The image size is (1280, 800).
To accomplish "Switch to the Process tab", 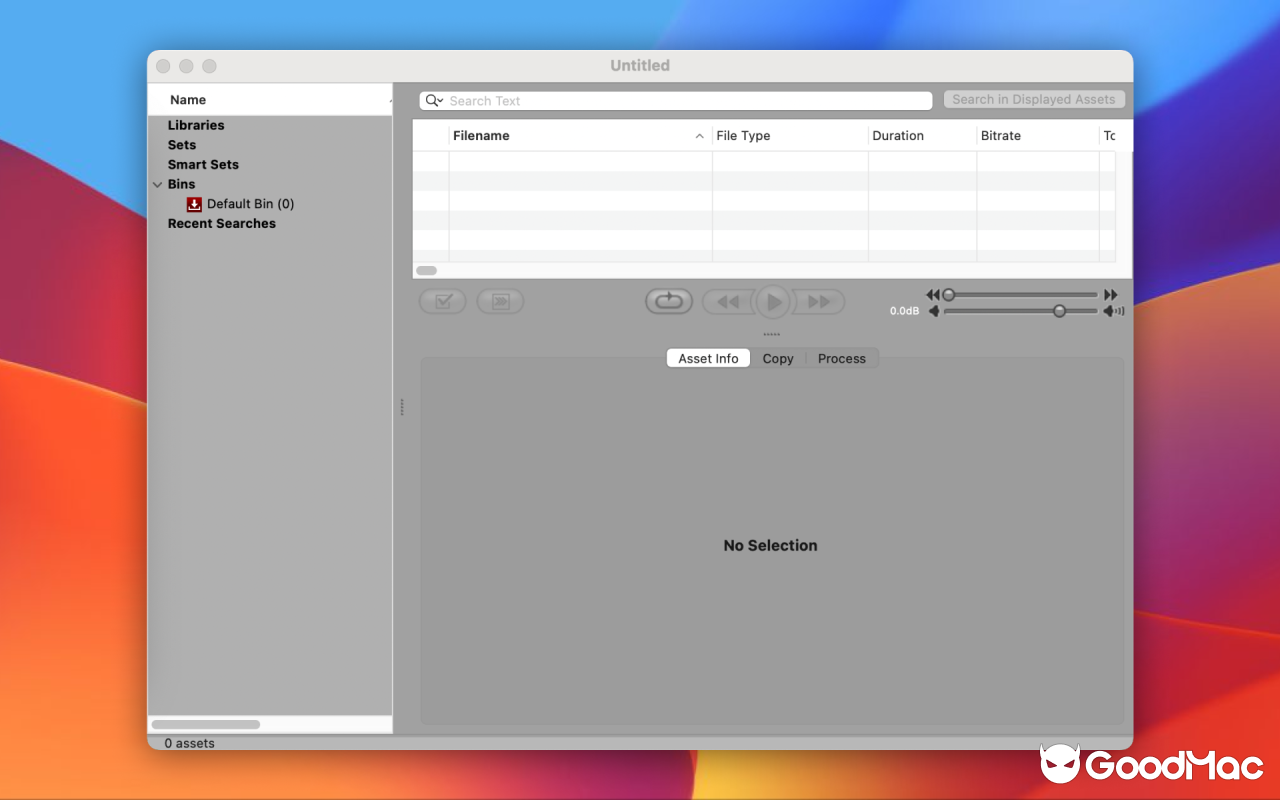I will tap(842, 358).
